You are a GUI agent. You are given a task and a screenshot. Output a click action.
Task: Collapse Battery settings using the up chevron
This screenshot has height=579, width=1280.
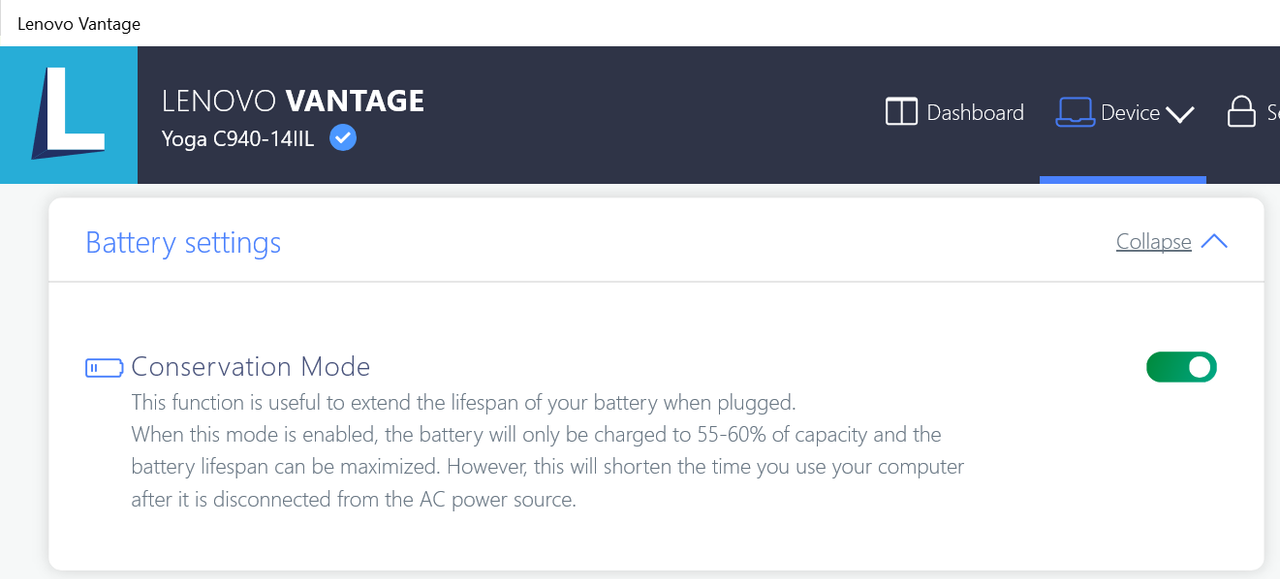(1213, 241)
